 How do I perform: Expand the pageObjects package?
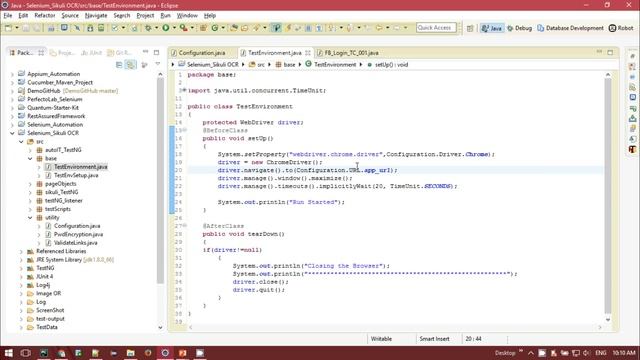[30, 184]
